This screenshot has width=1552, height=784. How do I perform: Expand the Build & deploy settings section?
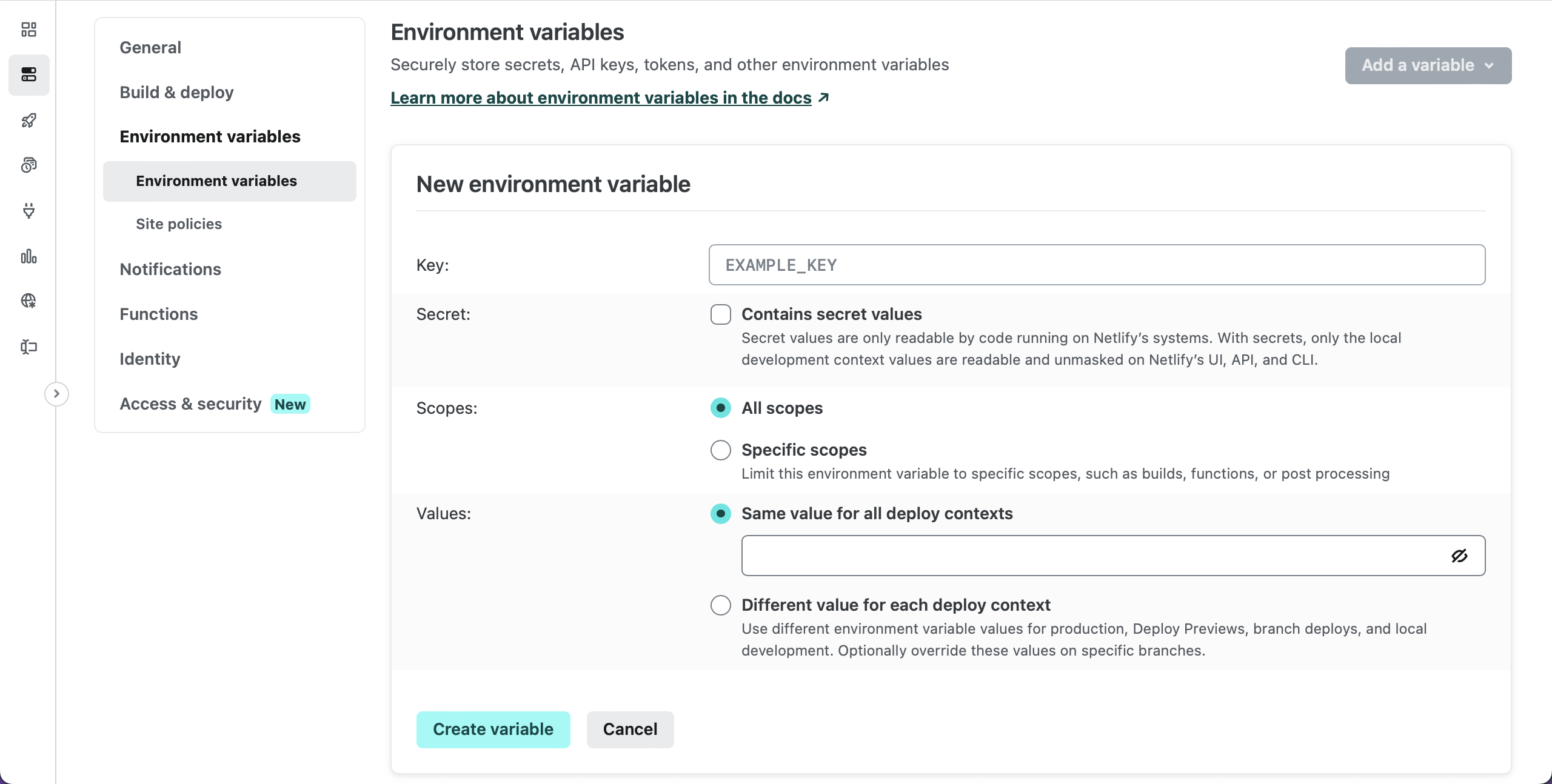click(176, 92)
